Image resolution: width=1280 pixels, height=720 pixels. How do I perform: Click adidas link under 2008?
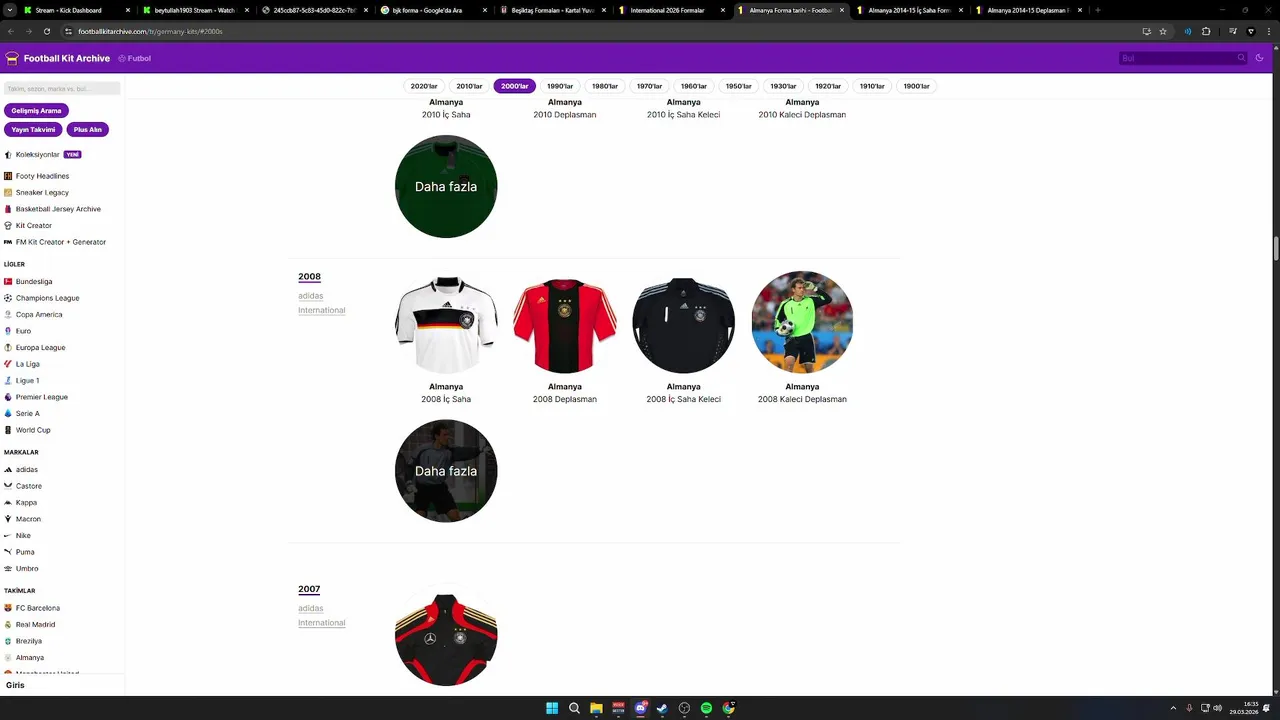click(310, 296)
